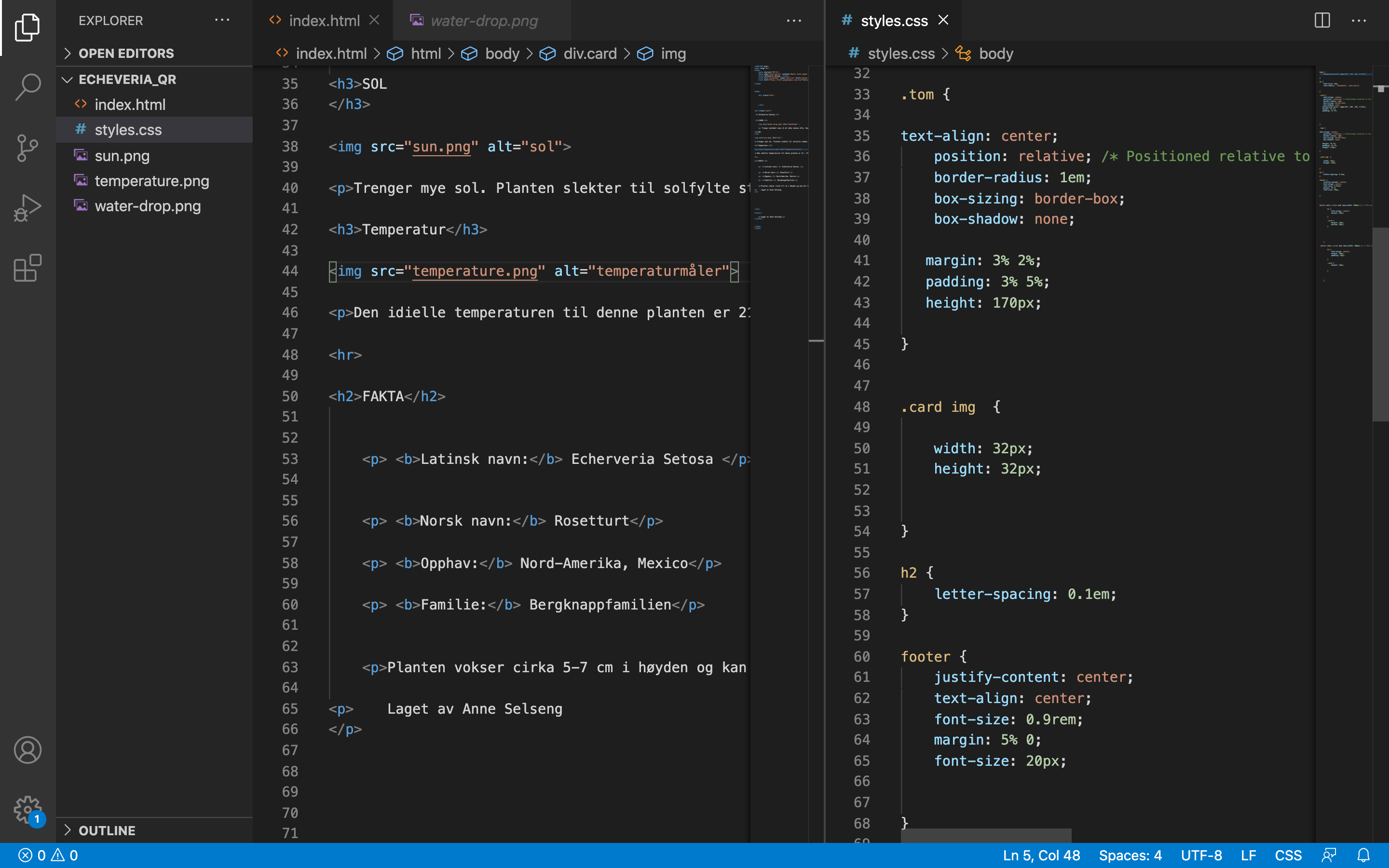Click the errors and warnings indicator

pos(48,855)
